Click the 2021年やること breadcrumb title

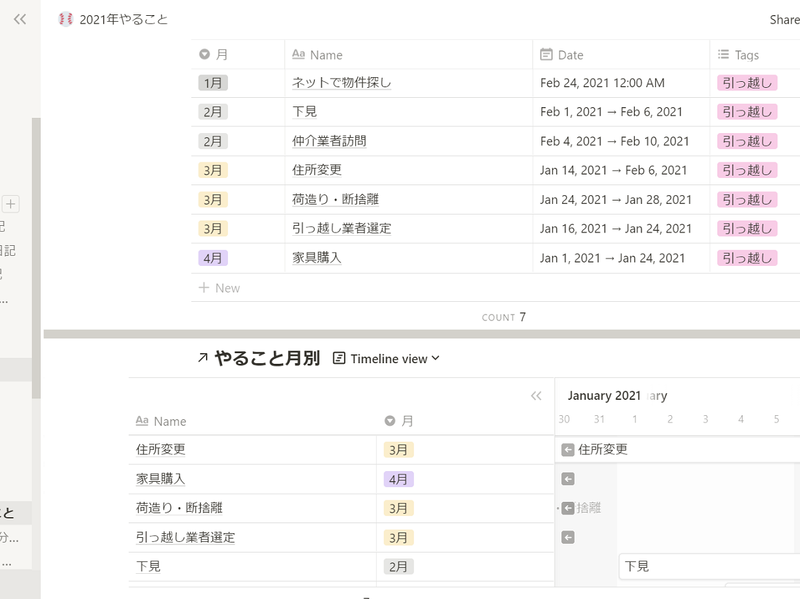tap(123, 19)
